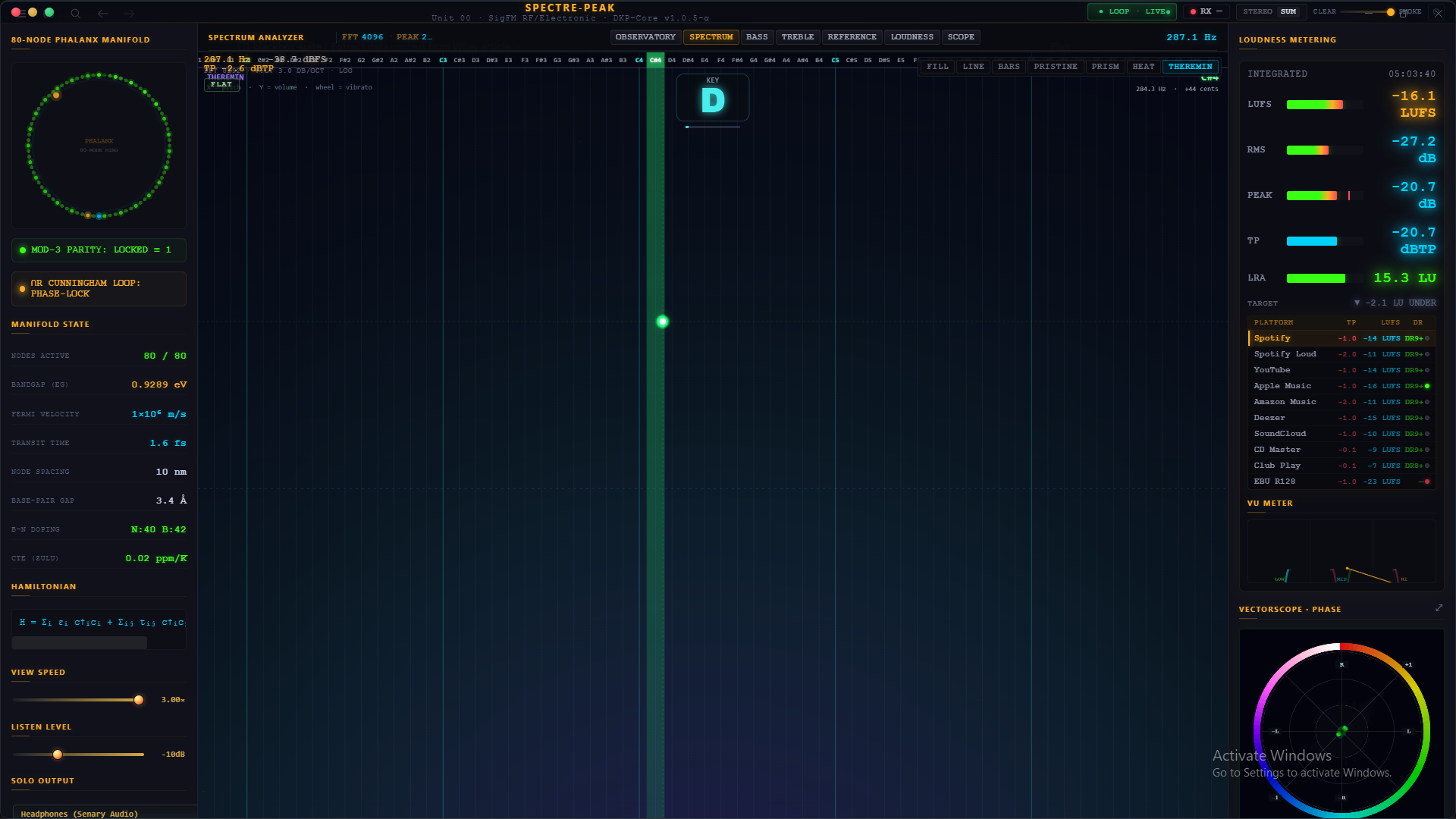
Task: Expand the Vectorscope Phase panel with arrows icon
Action: [1439, 608]
